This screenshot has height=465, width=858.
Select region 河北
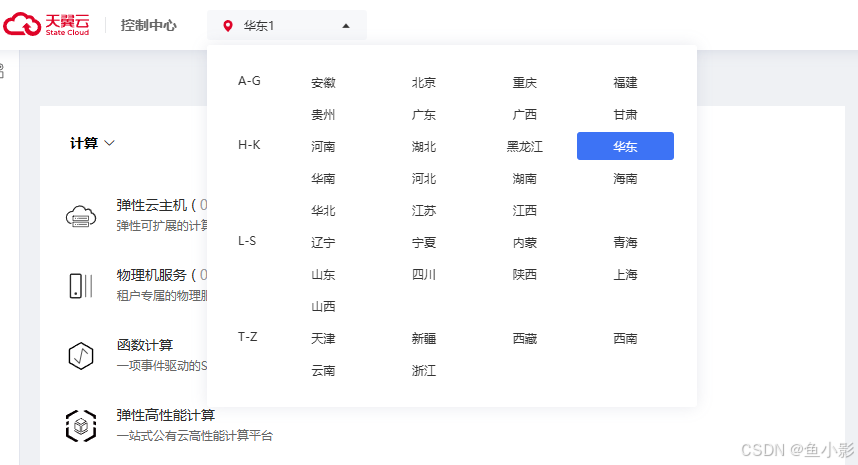[x=424, y=179]
